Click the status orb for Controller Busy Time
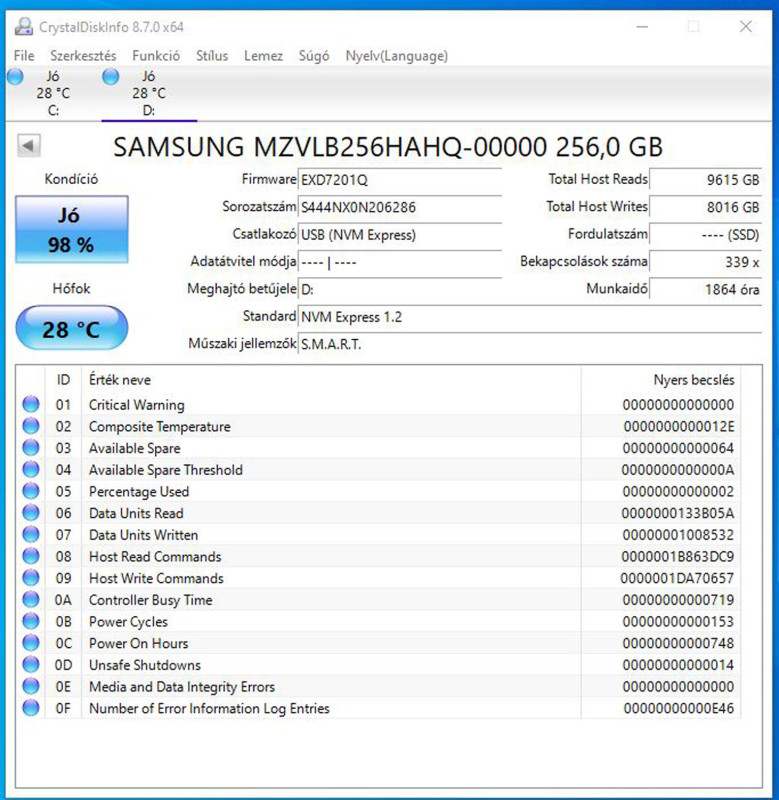The height and width of the screenshot is (800, 779). (x=31, y=599)
